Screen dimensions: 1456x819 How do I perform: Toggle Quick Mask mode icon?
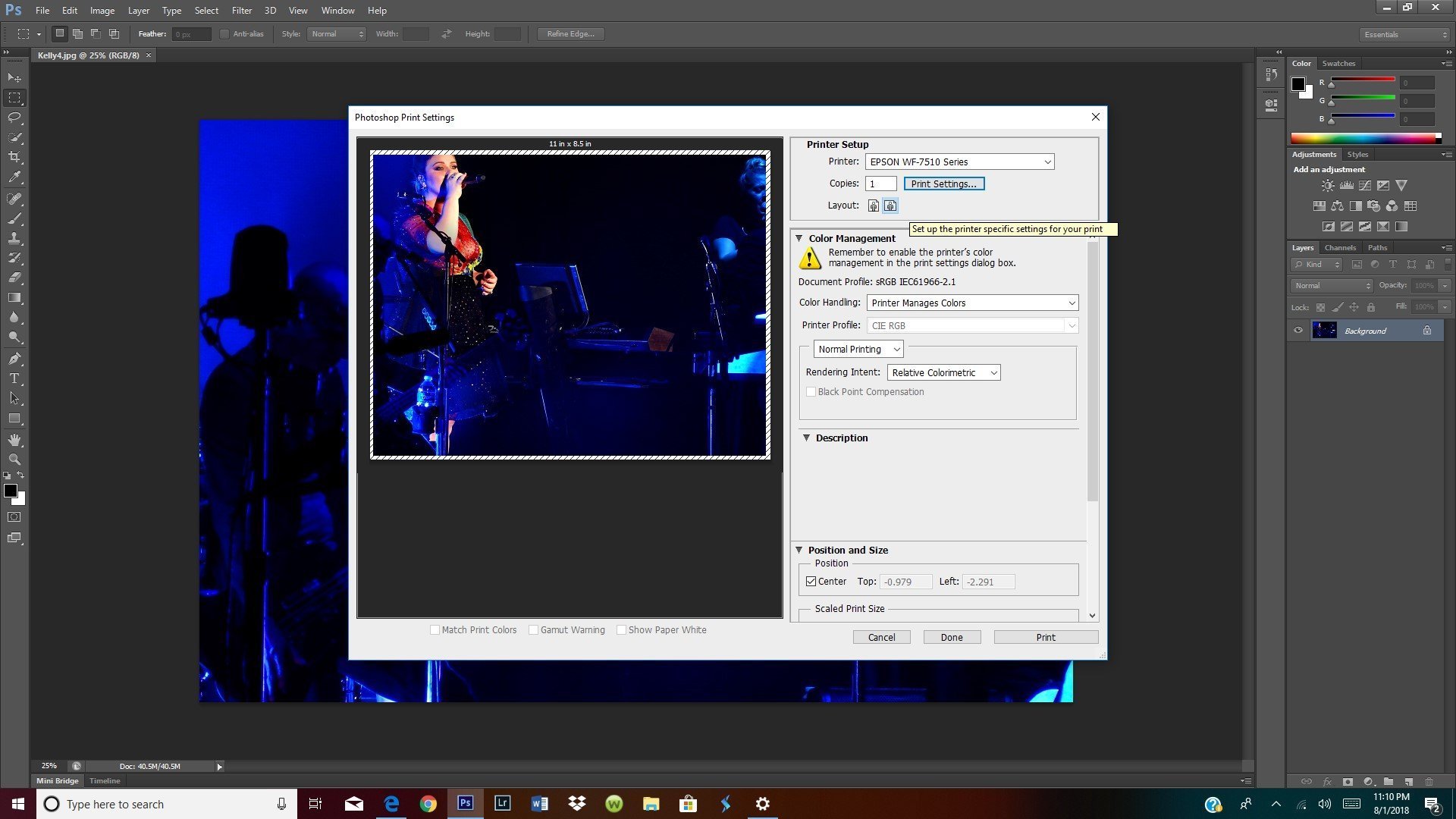click(14, 517)
